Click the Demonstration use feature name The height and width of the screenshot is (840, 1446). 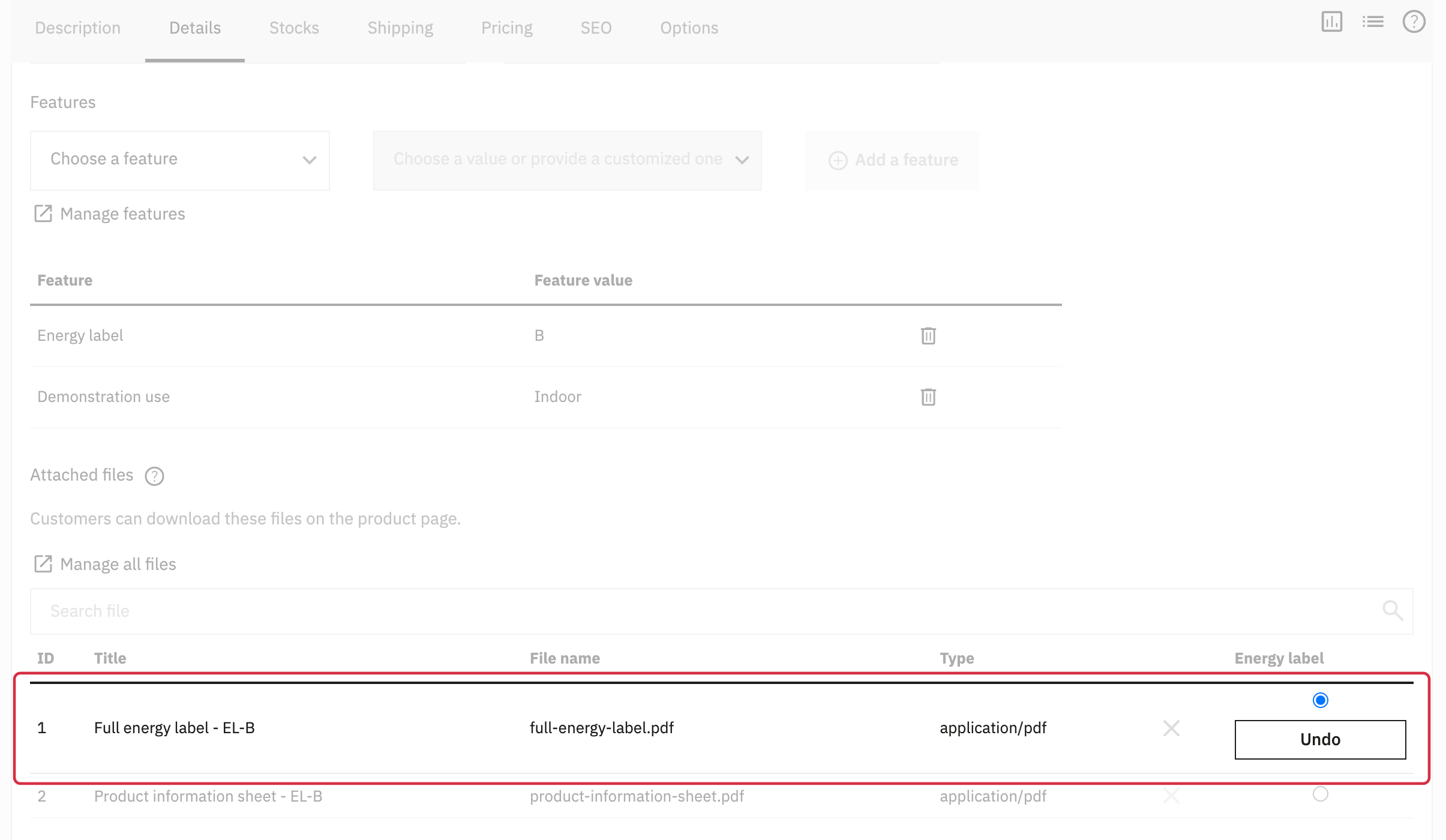click(x=103, y=397)
